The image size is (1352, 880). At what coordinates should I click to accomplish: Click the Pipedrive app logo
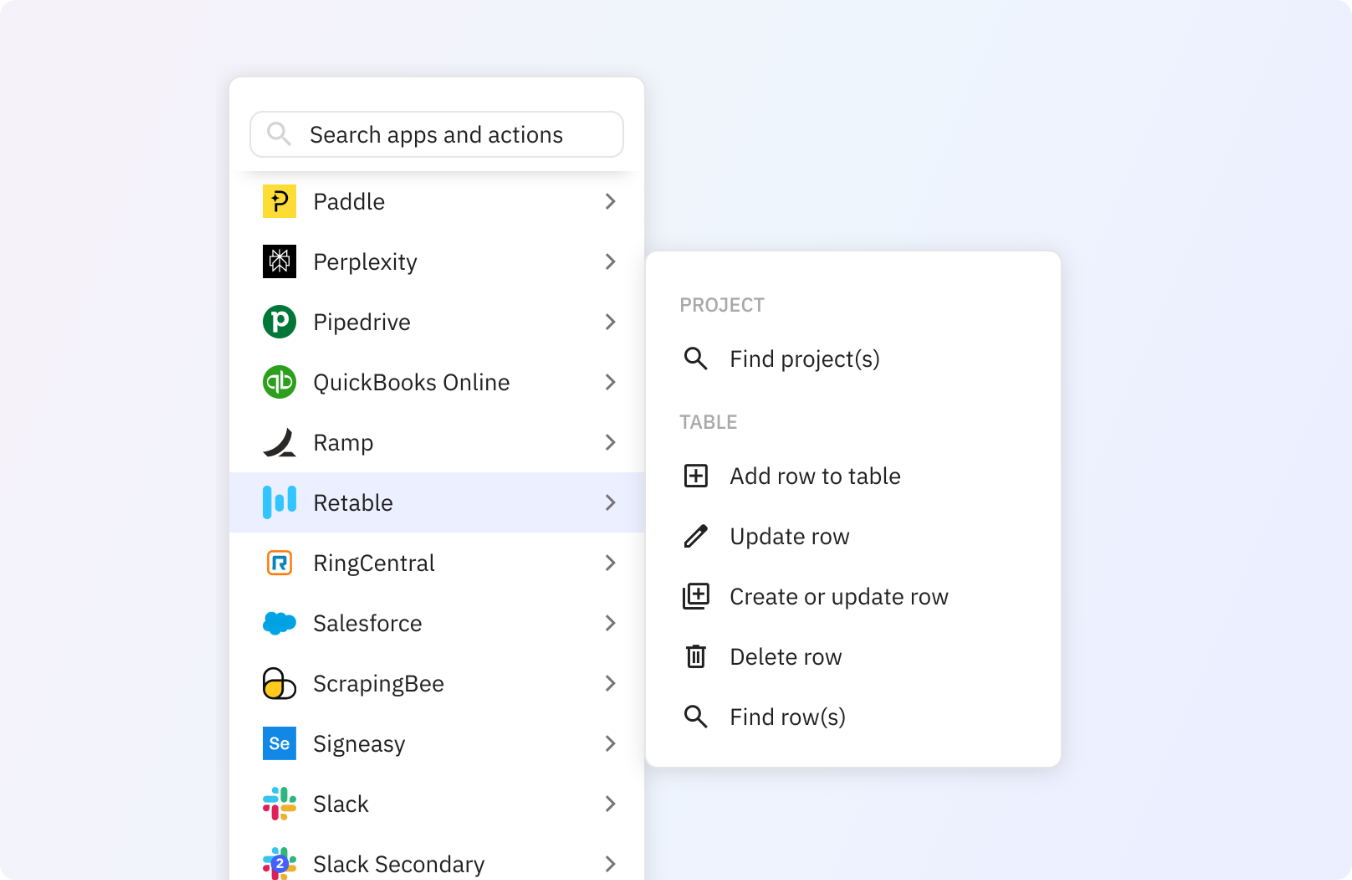coord(279,322)
